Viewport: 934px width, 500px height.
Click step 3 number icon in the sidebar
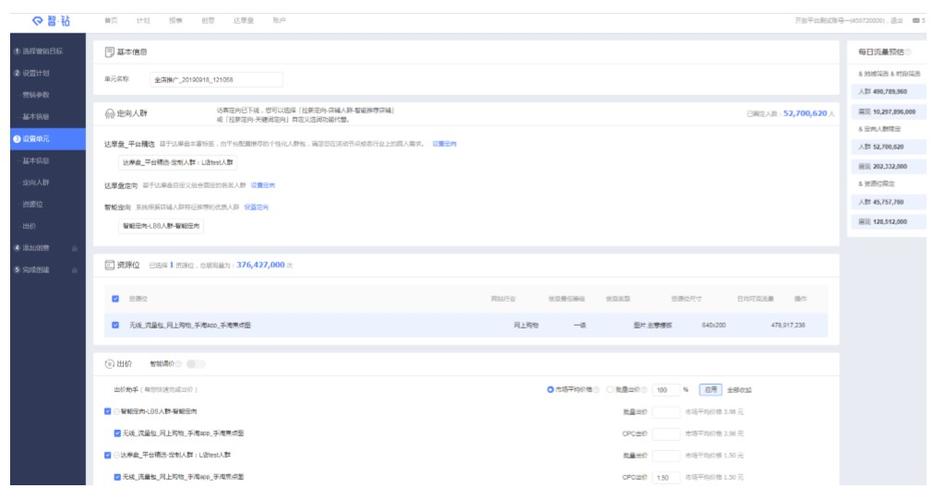(x=17, y=139)
